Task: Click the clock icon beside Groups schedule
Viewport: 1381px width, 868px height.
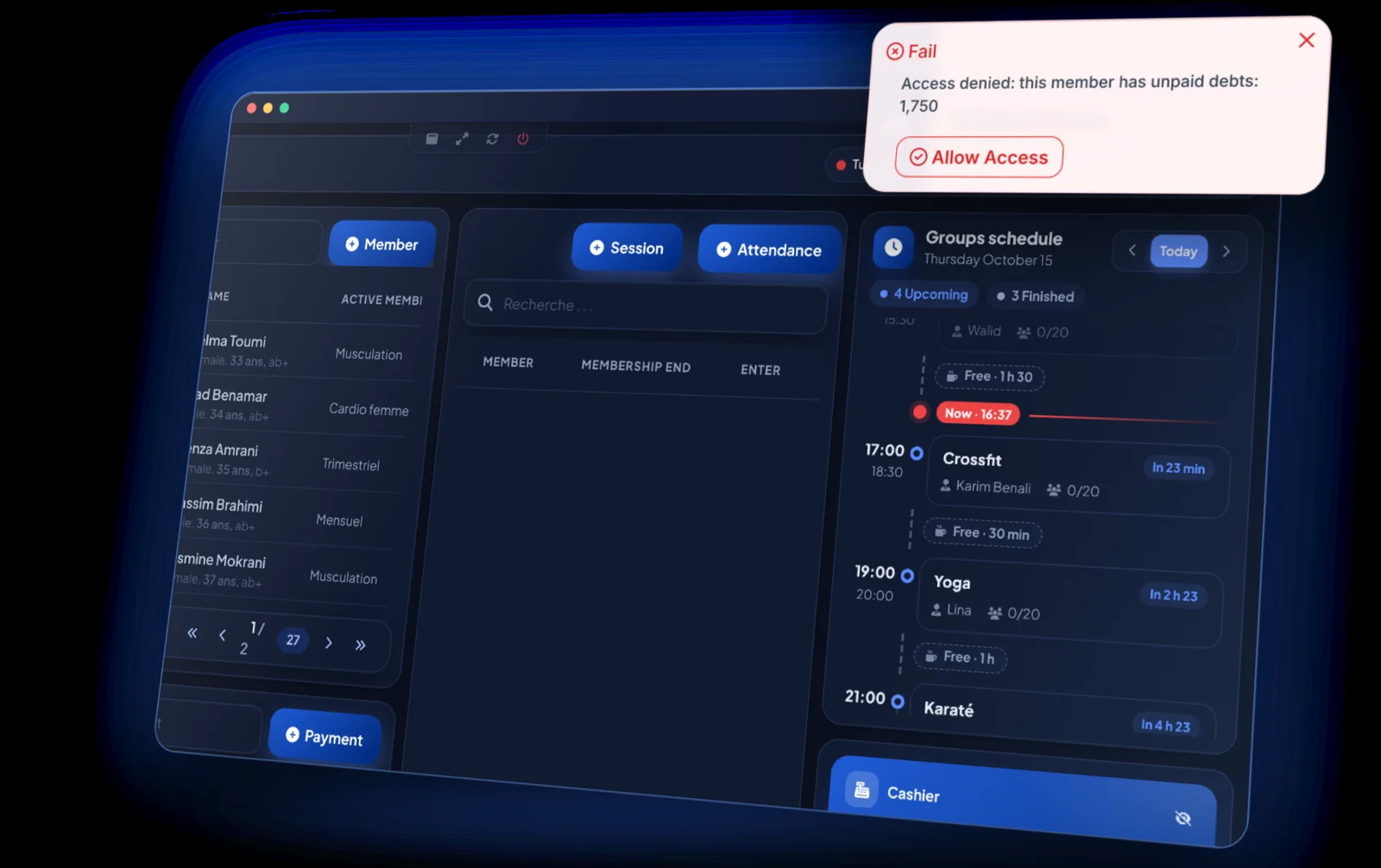Action: click(893, 248)
